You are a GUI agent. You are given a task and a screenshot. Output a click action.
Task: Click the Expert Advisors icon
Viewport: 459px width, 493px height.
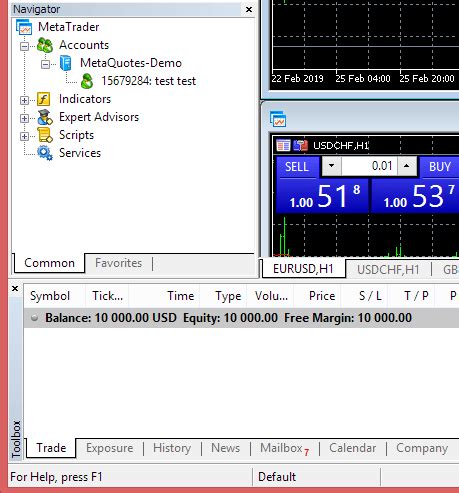(x=45, y=117)
